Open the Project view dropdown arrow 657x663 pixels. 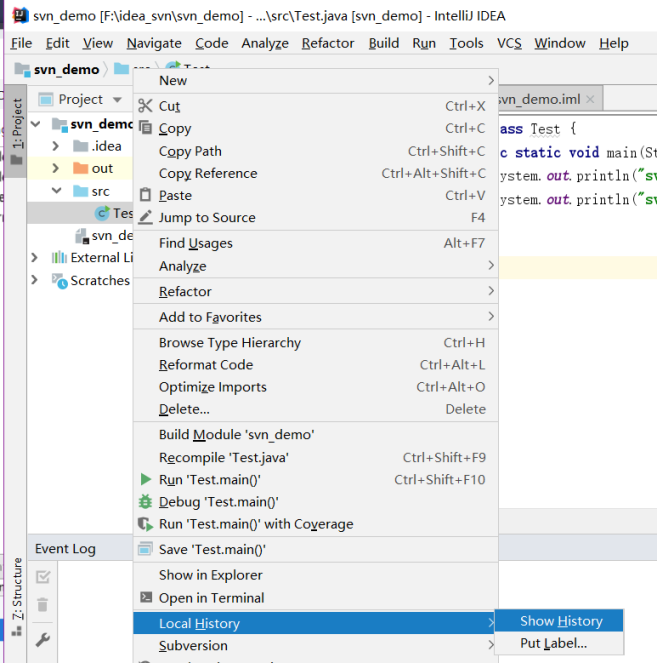click(117, 100)
